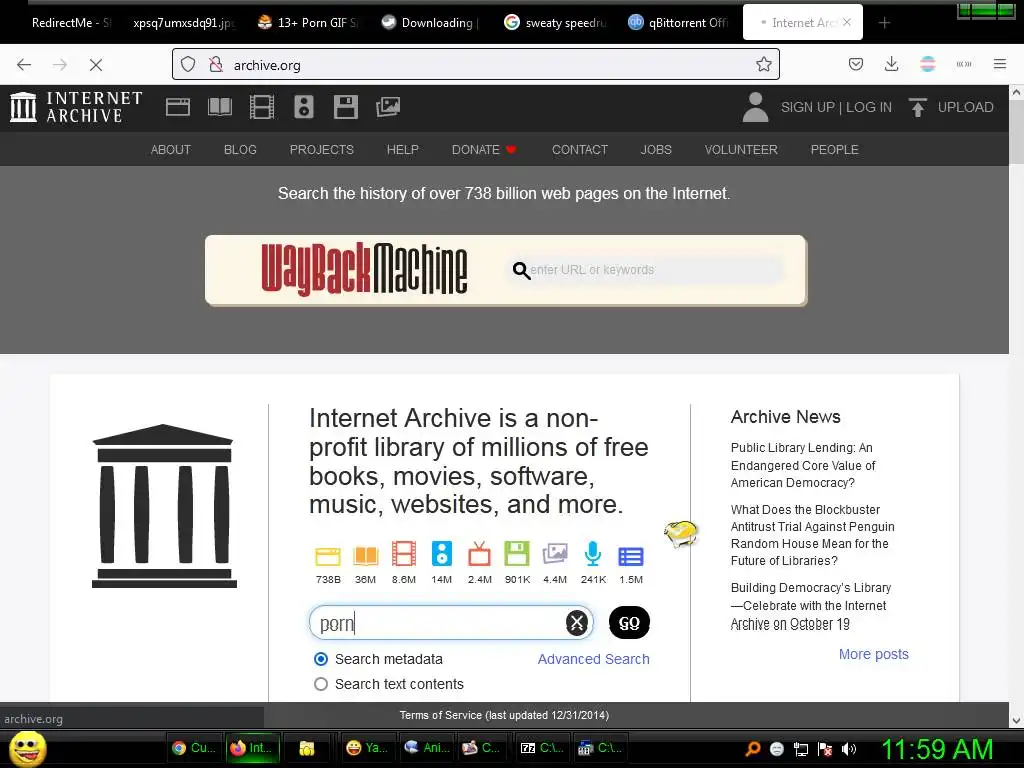Open the smiley Start button

pyautogui.click(x=27, y=748)
